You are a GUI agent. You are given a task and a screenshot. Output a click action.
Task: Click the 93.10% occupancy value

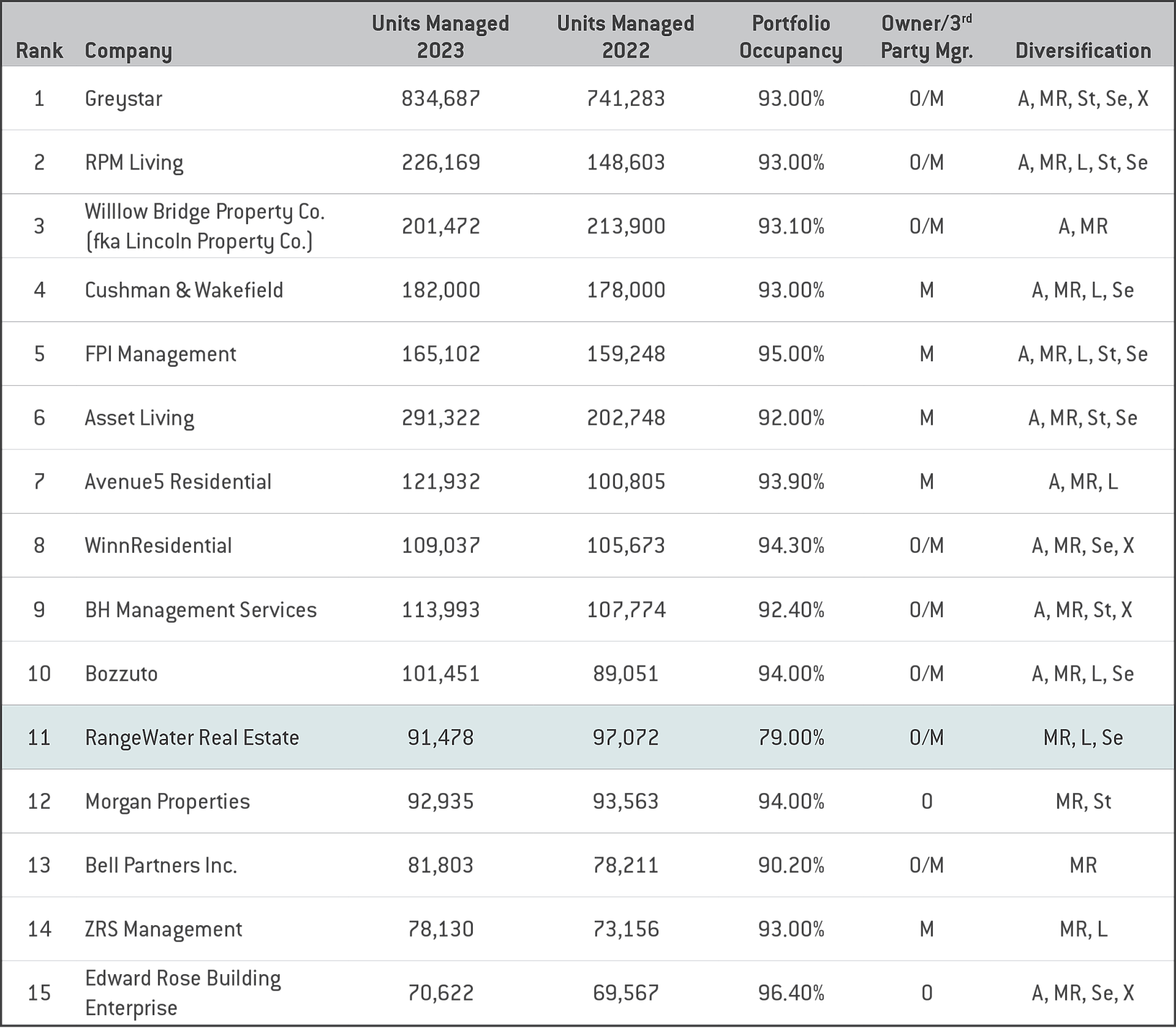click(791, 227)
